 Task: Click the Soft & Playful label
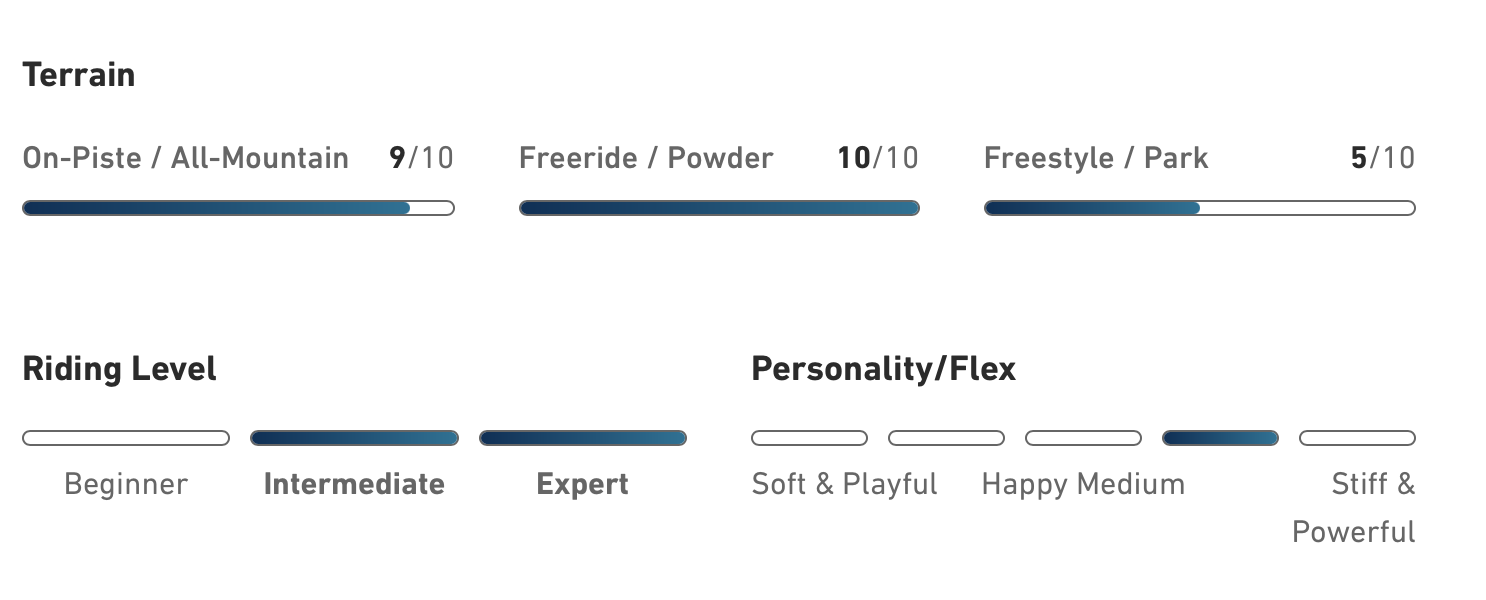pos(844,485)
